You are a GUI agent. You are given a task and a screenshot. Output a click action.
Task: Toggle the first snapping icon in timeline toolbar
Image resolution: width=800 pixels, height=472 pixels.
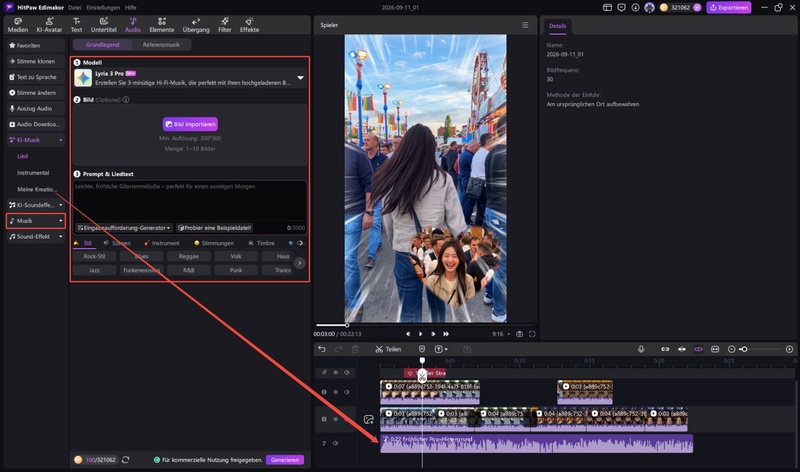(x=665, y=349)
